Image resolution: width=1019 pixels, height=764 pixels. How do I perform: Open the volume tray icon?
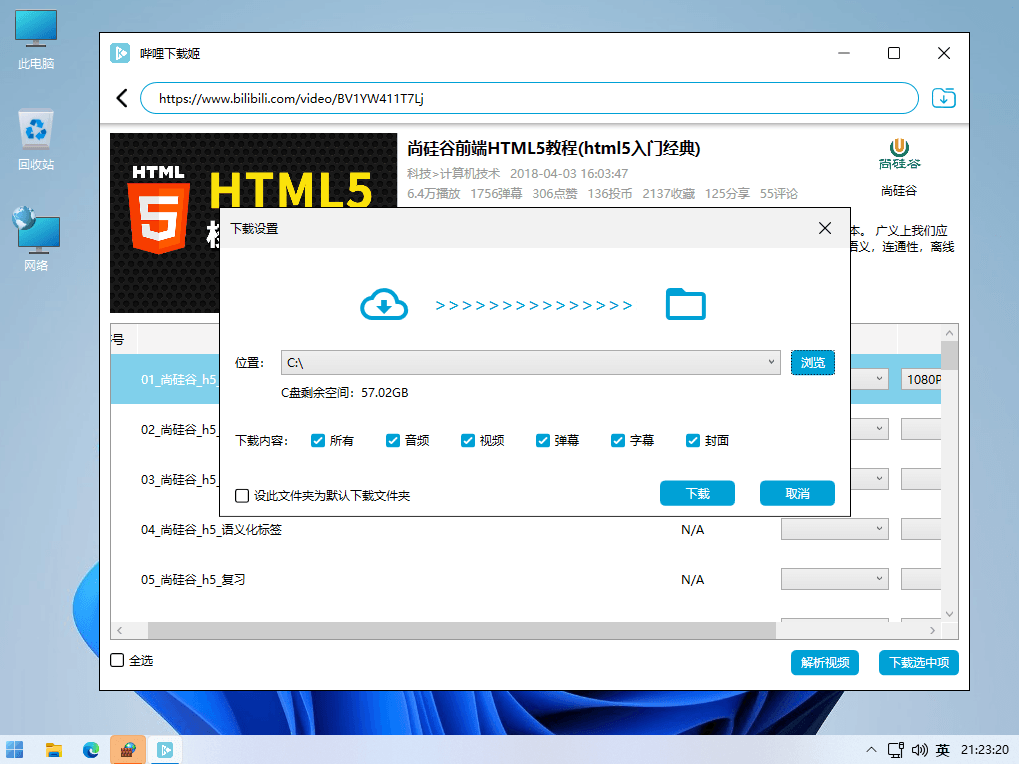tap(919, 750)
